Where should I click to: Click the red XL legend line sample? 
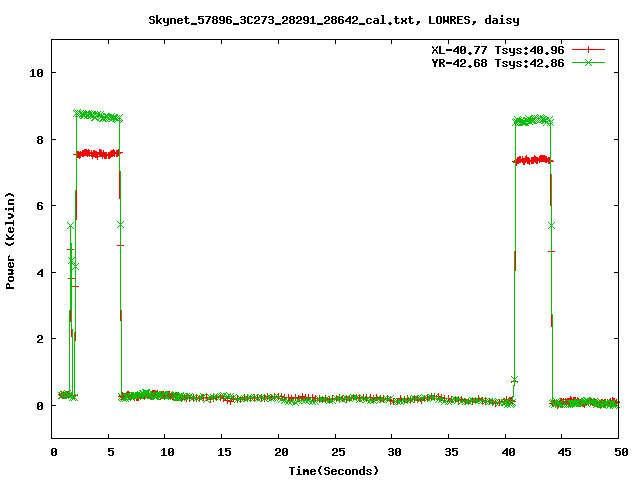point(588,50)
